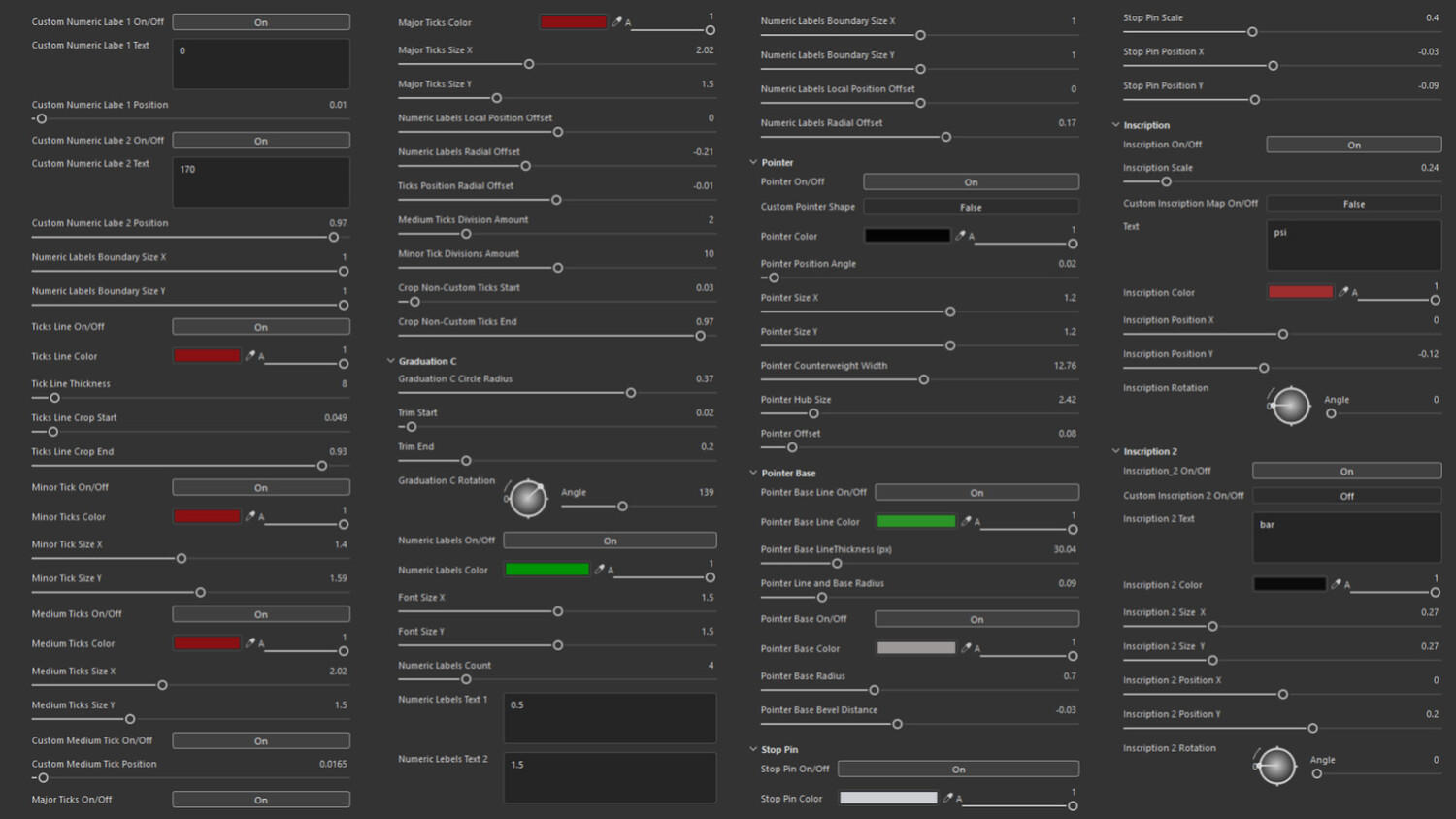Toggle Inscription_2 On/Off button

coord(1347,471)
